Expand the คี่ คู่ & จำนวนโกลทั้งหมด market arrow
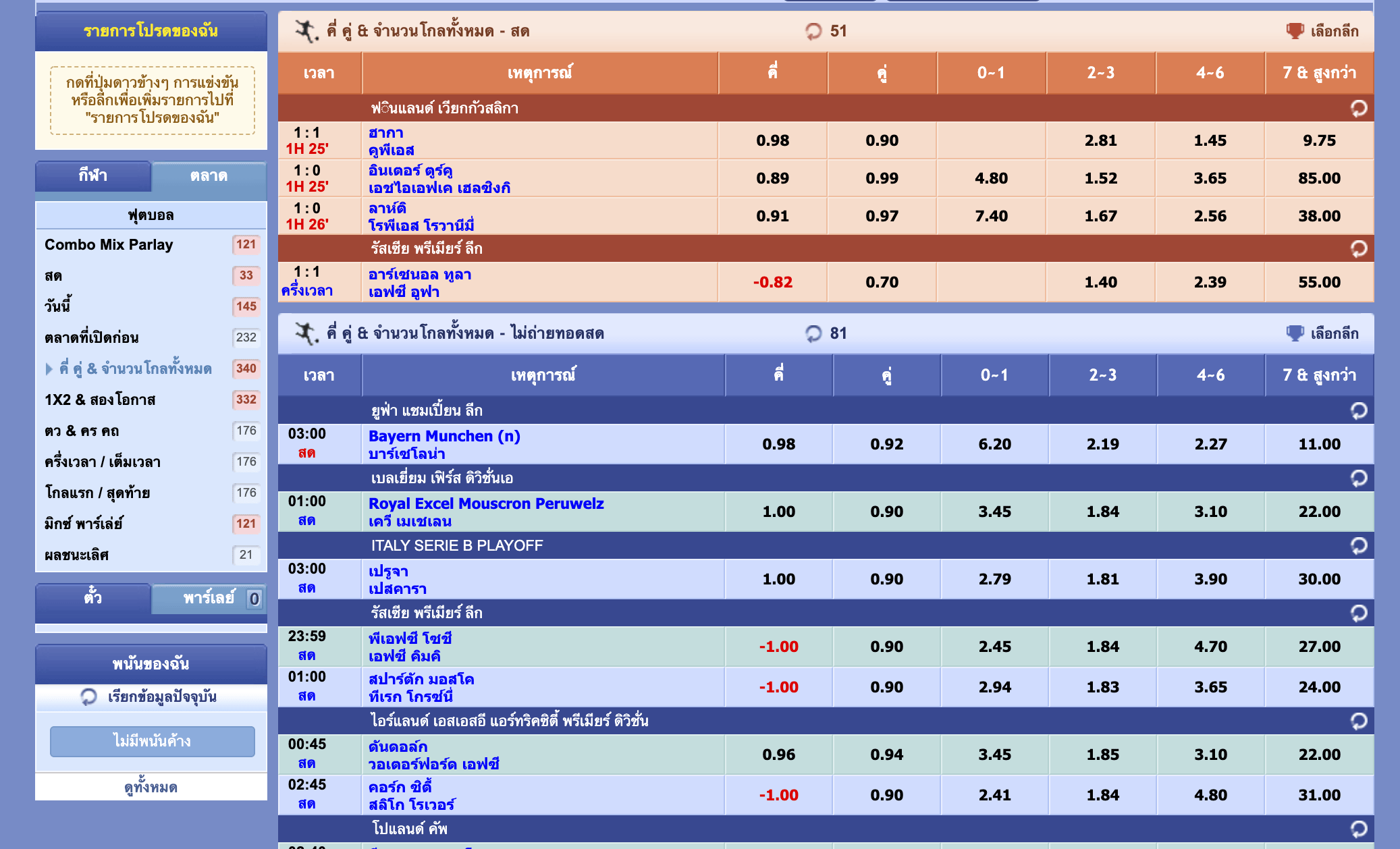Viewport: 1400px width, 849px height. point(49,369)
